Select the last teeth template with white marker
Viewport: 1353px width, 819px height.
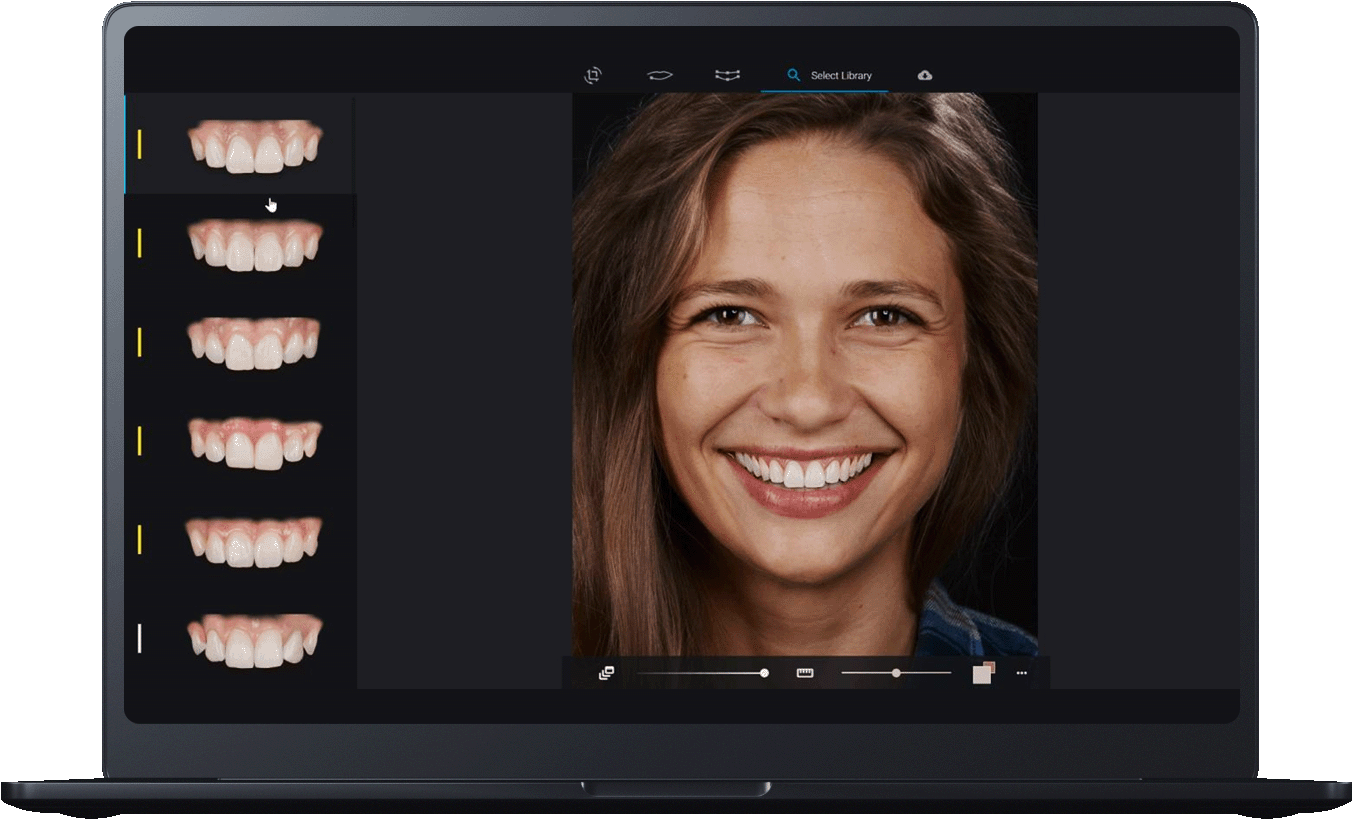coord(254,640)
